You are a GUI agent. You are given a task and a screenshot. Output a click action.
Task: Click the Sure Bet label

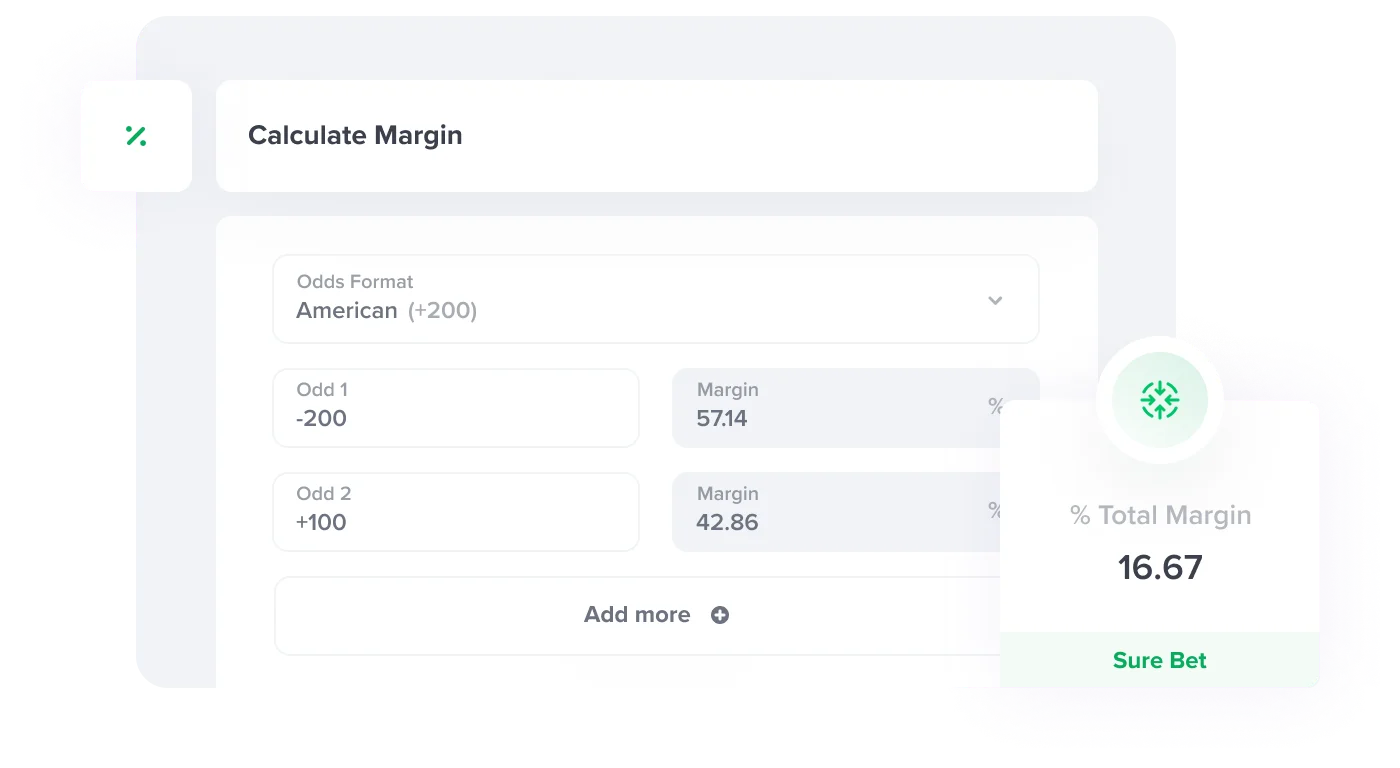point(1160,660)
